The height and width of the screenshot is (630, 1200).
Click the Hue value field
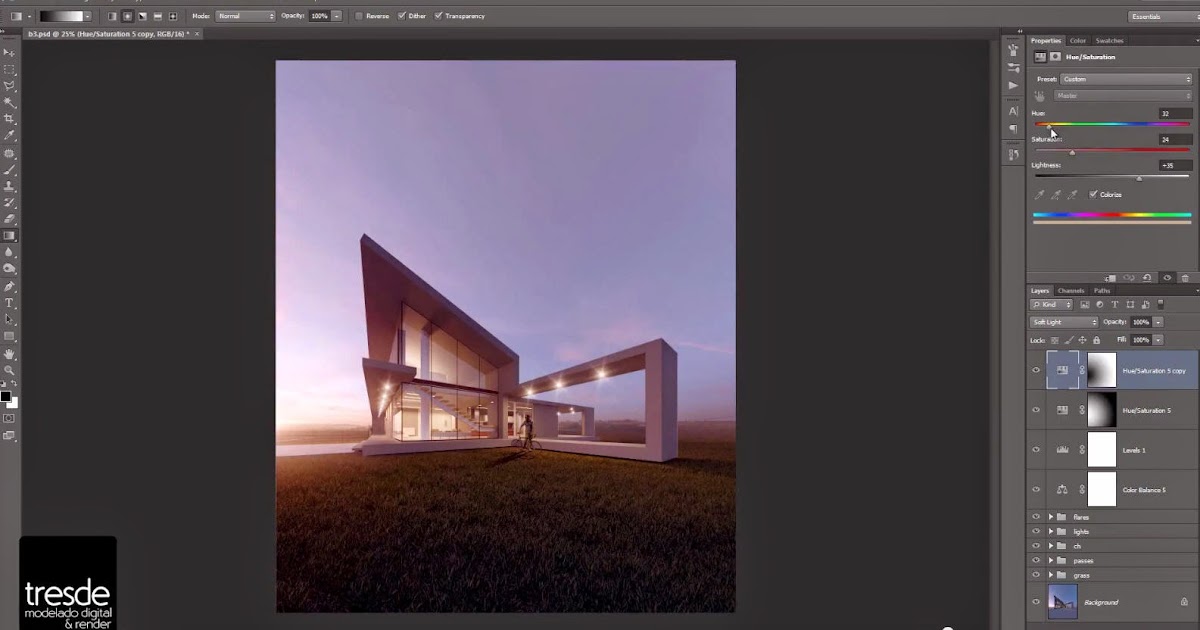(x=1174, y=113)
